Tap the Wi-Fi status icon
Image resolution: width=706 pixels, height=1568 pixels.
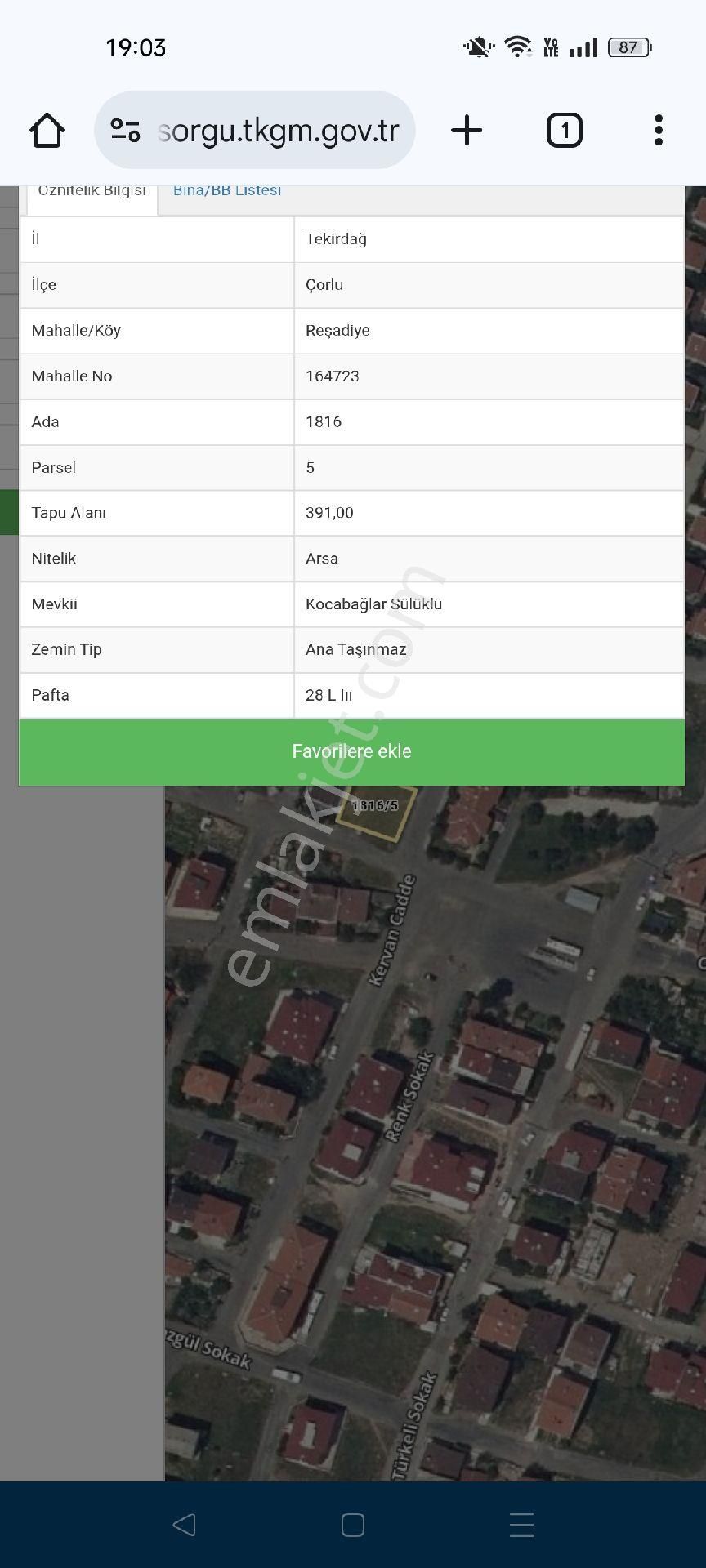click(518, 47)
